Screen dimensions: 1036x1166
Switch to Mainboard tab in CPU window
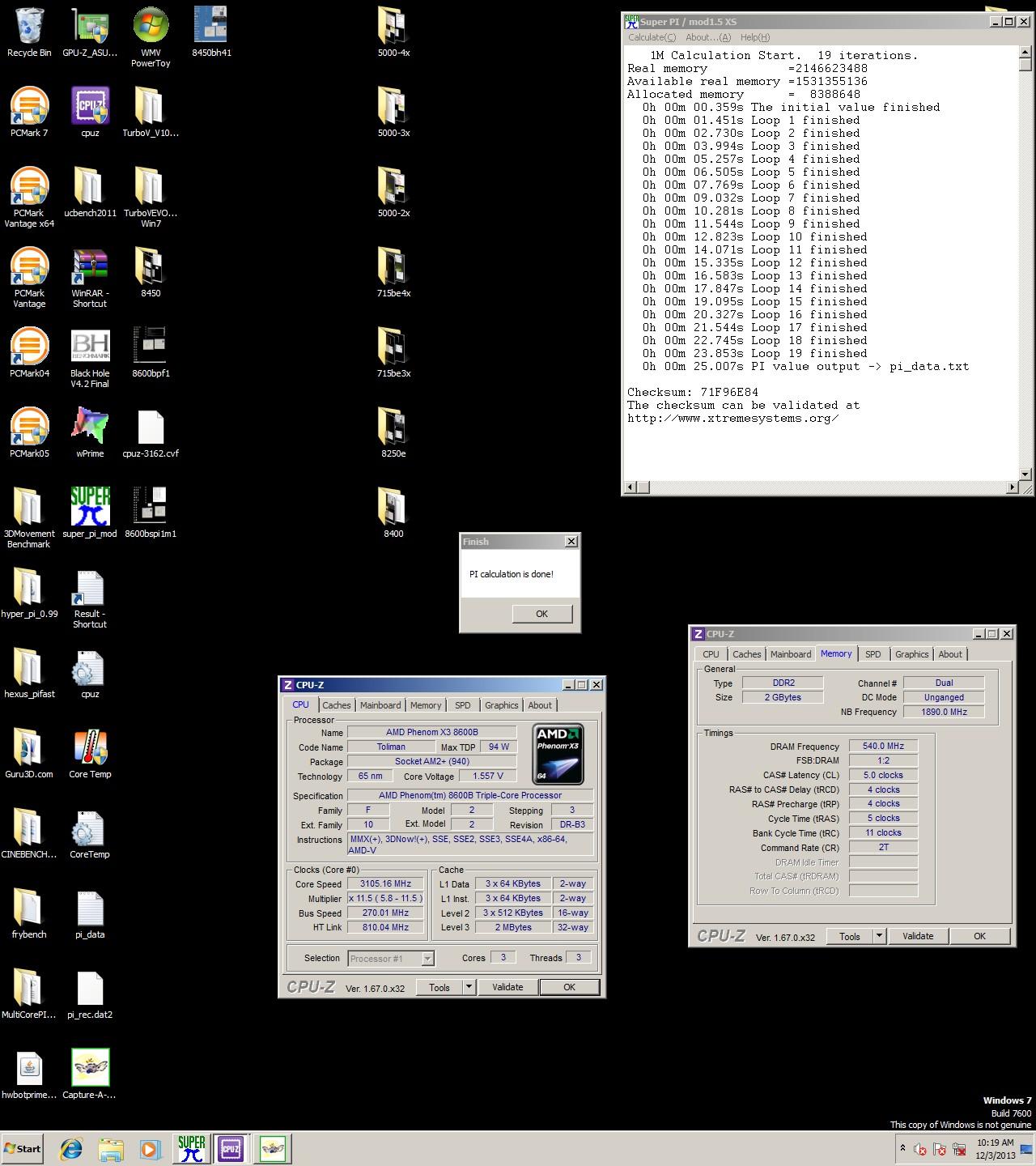click(x=380, y=705)
